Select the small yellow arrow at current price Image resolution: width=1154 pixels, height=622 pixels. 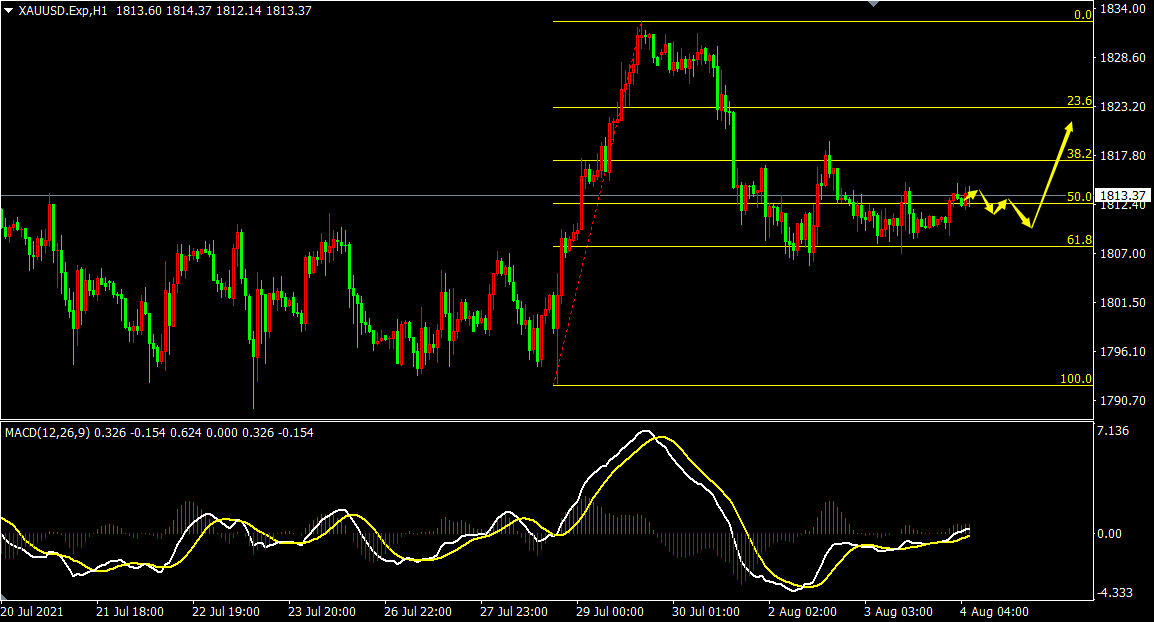pyautogui.click(x=970, y=194)
